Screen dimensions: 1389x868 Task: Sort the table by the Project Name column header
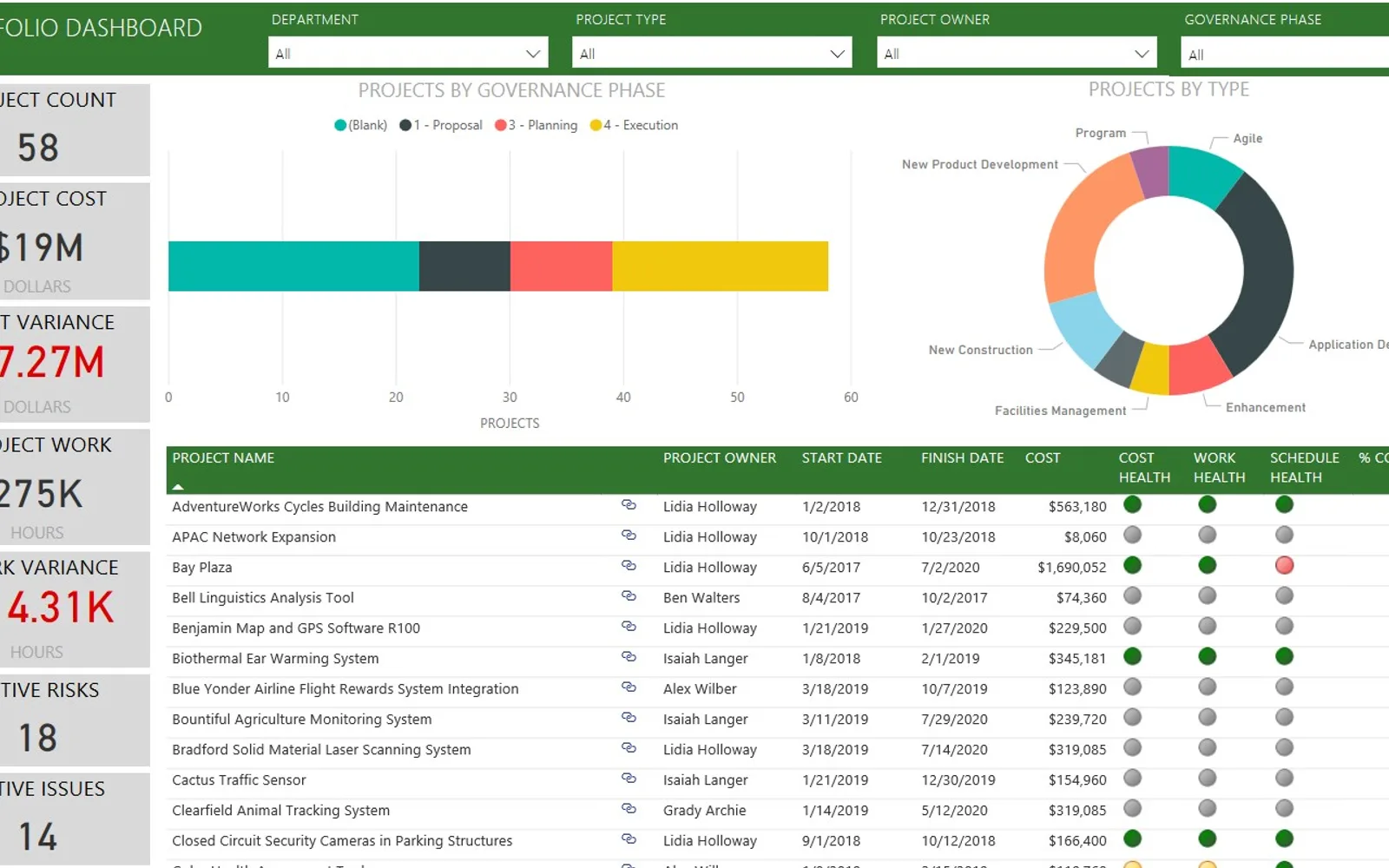tap(223, 458)
